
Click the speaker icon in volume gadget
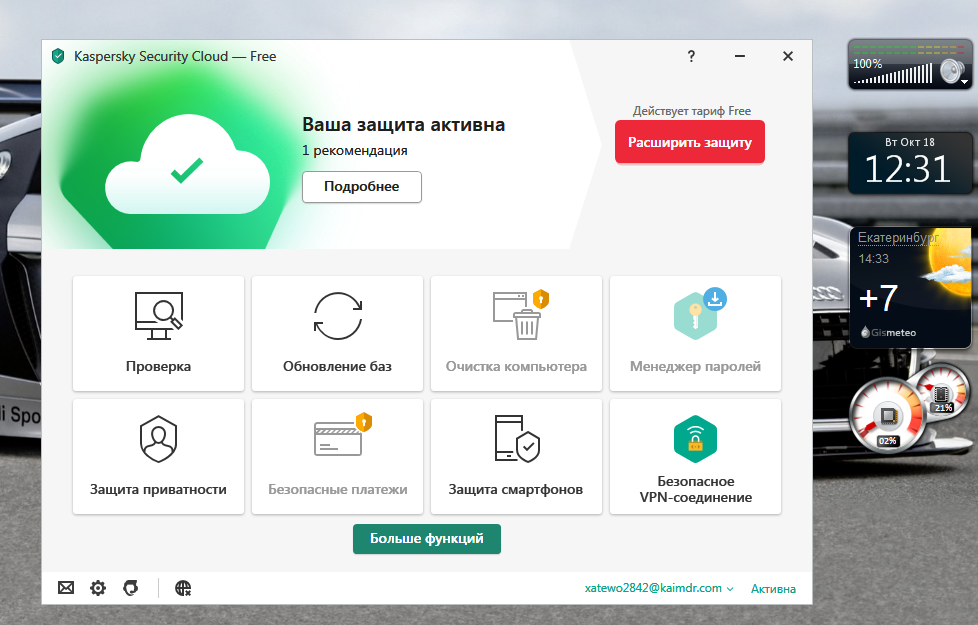pos(952,72)
